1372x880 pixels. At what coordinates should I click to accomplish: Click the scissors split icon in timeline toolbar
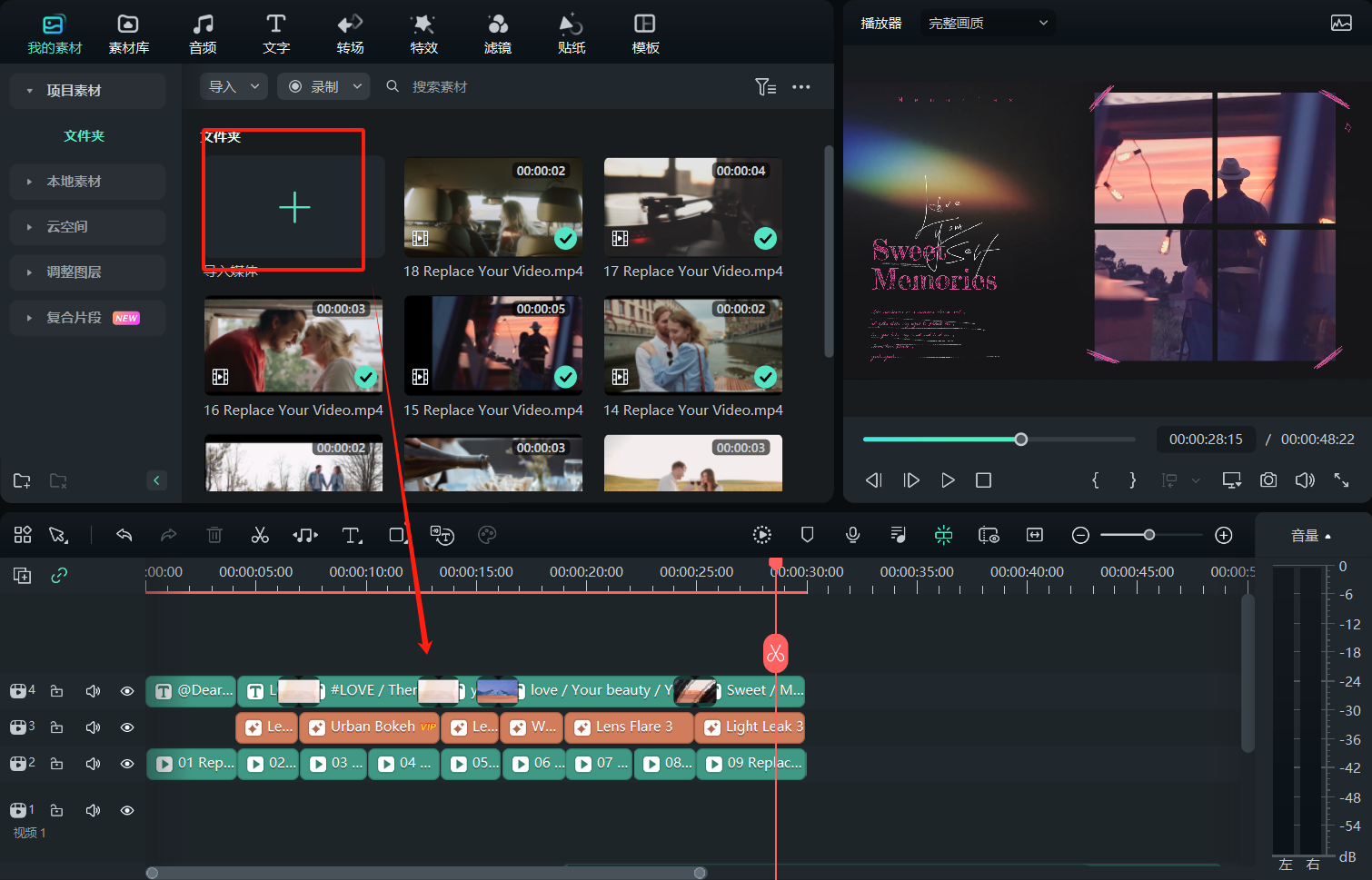coord(260,535)
